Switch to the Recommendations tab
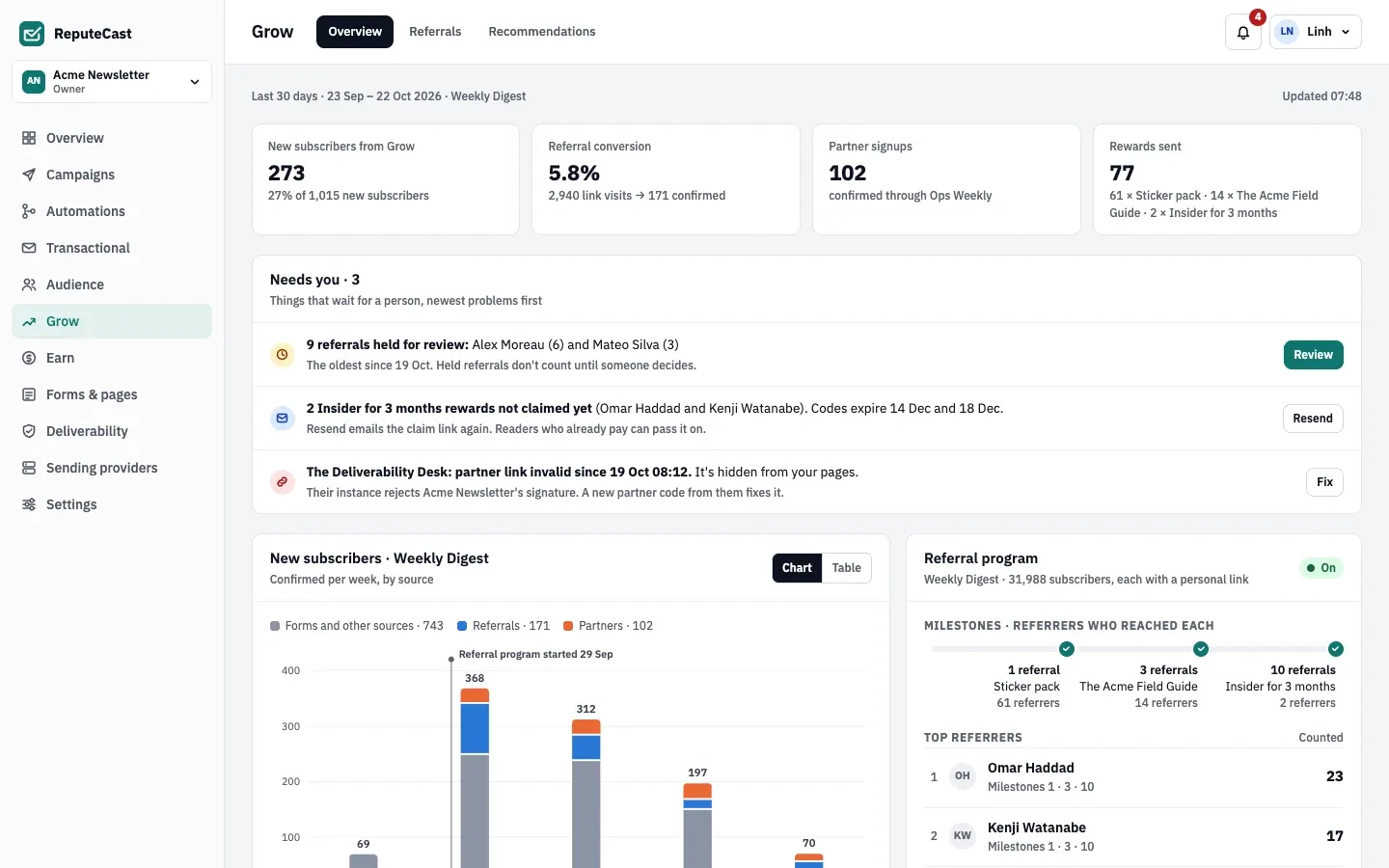Screen dimensions: 1389x868 click(542, 32)
